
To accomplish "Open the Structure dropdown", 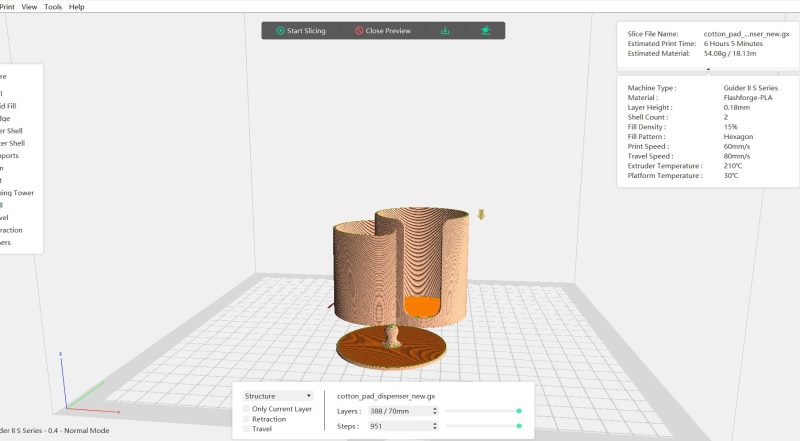I will pos(279,396).
